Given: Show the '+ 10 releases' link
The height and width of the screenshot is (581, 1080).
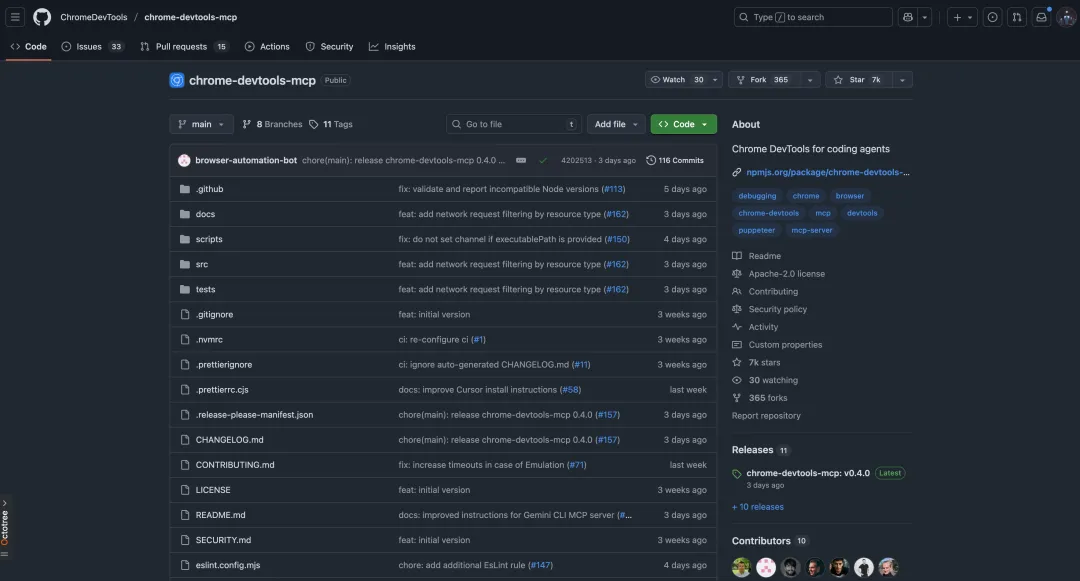Looking at the screenshot, I should [x=758, y=507].
